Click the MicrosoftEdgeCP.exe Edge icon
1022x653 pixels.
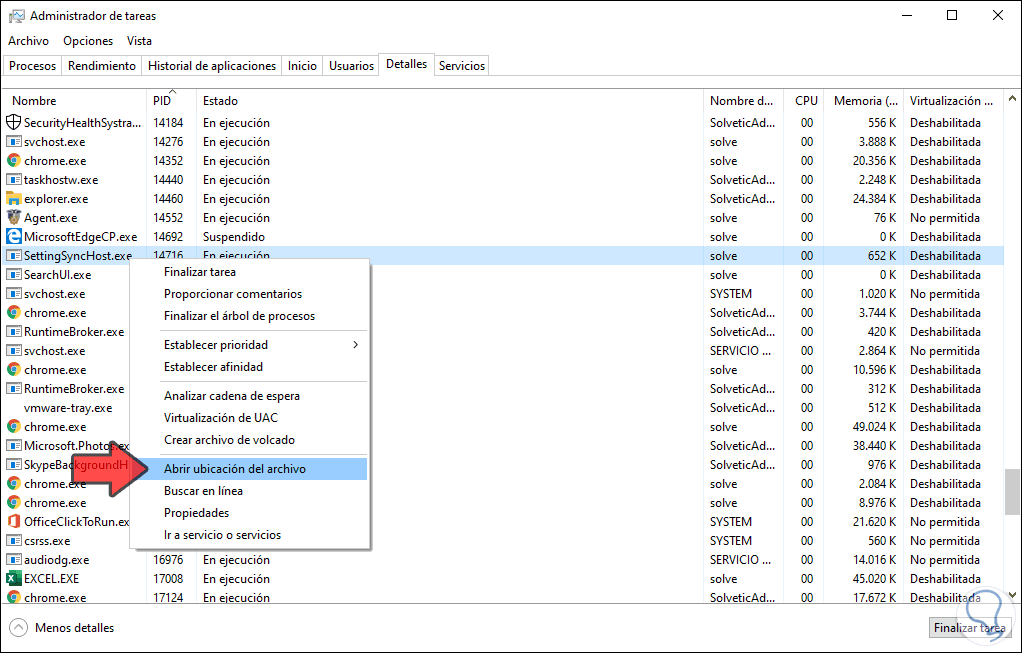coord(14,237)
